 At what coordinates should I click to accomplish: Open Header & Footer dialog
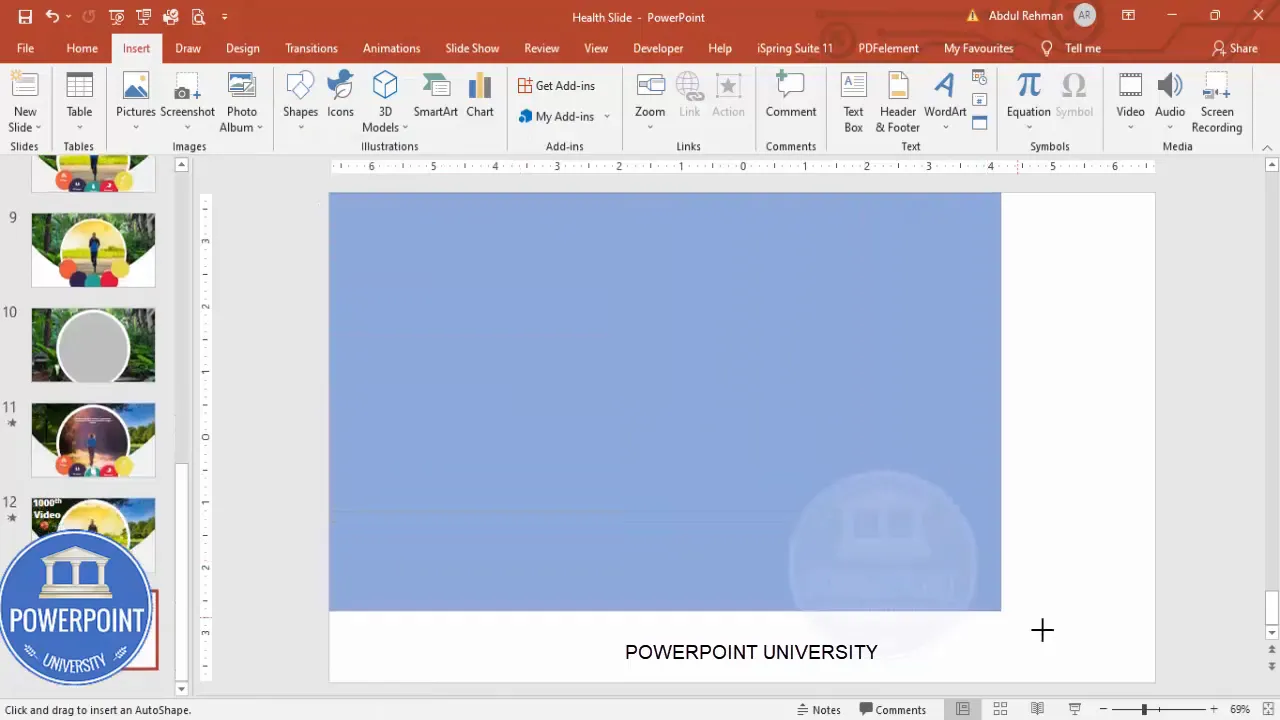coord(898,102)
